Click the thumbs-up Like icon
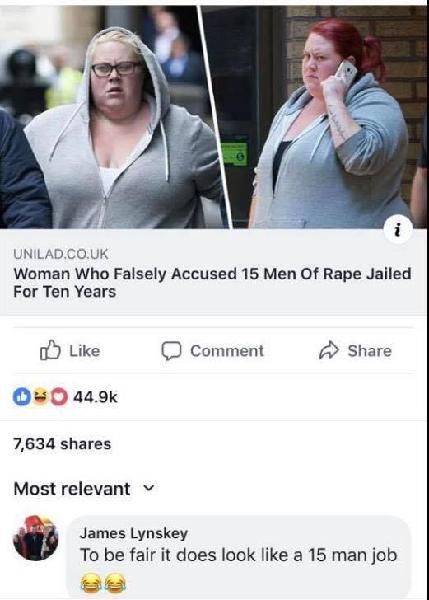The height and width of the screenshot is (600, 429). pos(50,350)
